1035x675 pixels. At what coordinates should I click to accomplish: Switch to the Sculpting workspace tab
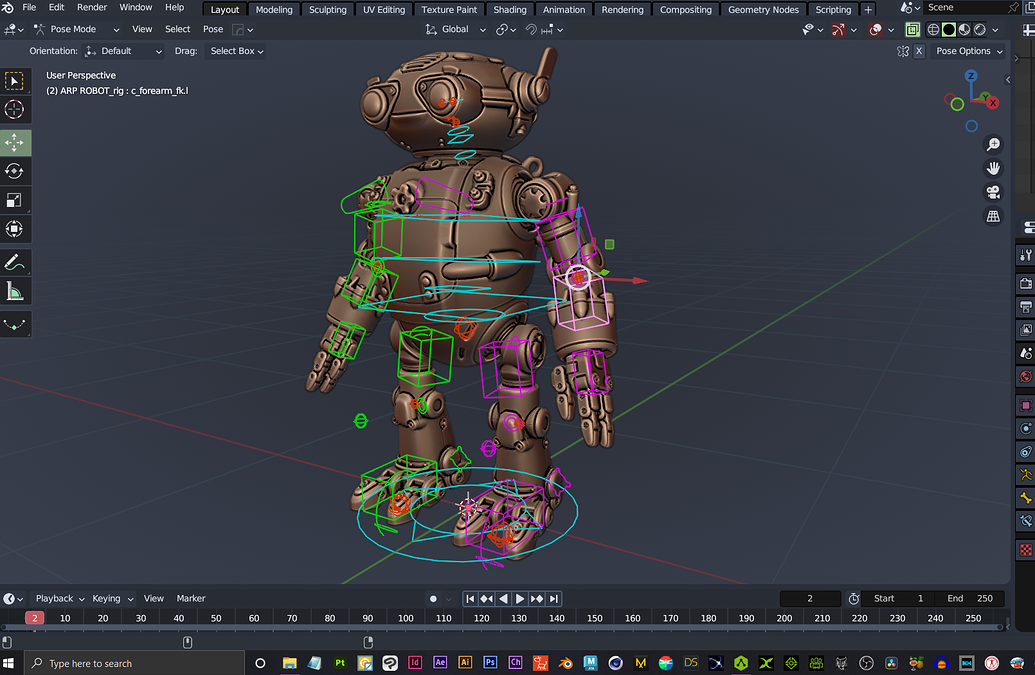(327, 10)
